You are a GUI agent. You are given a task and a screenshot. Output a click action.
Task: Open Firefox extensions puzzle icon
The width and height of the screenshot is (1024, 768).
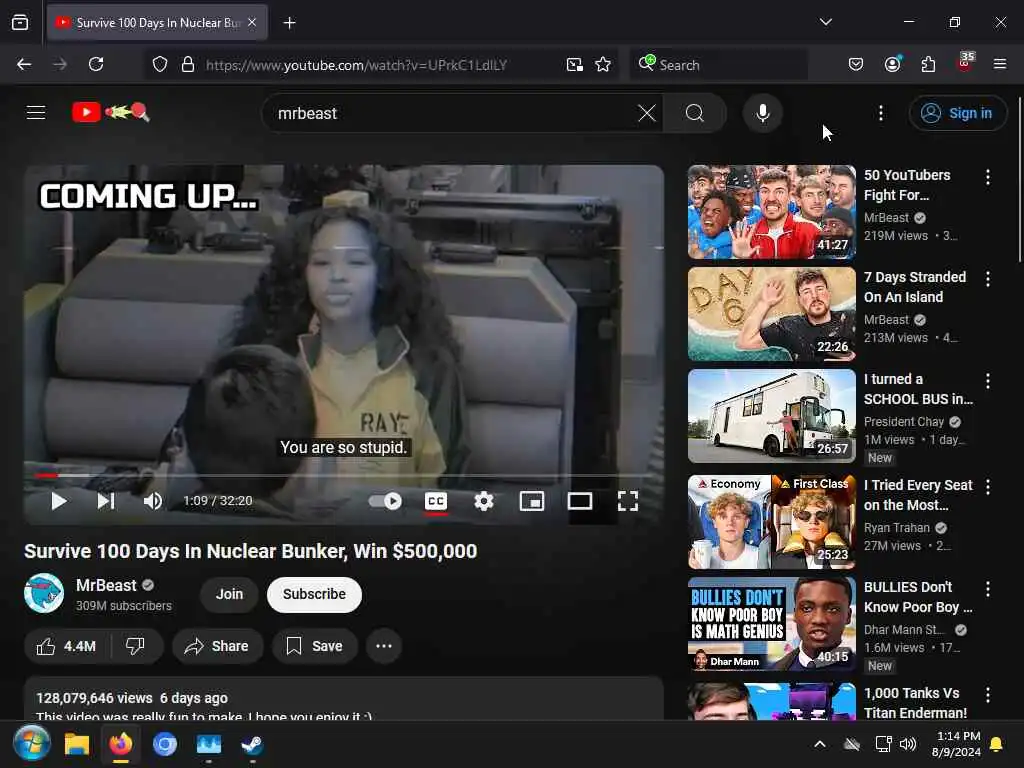coord(928,64)
